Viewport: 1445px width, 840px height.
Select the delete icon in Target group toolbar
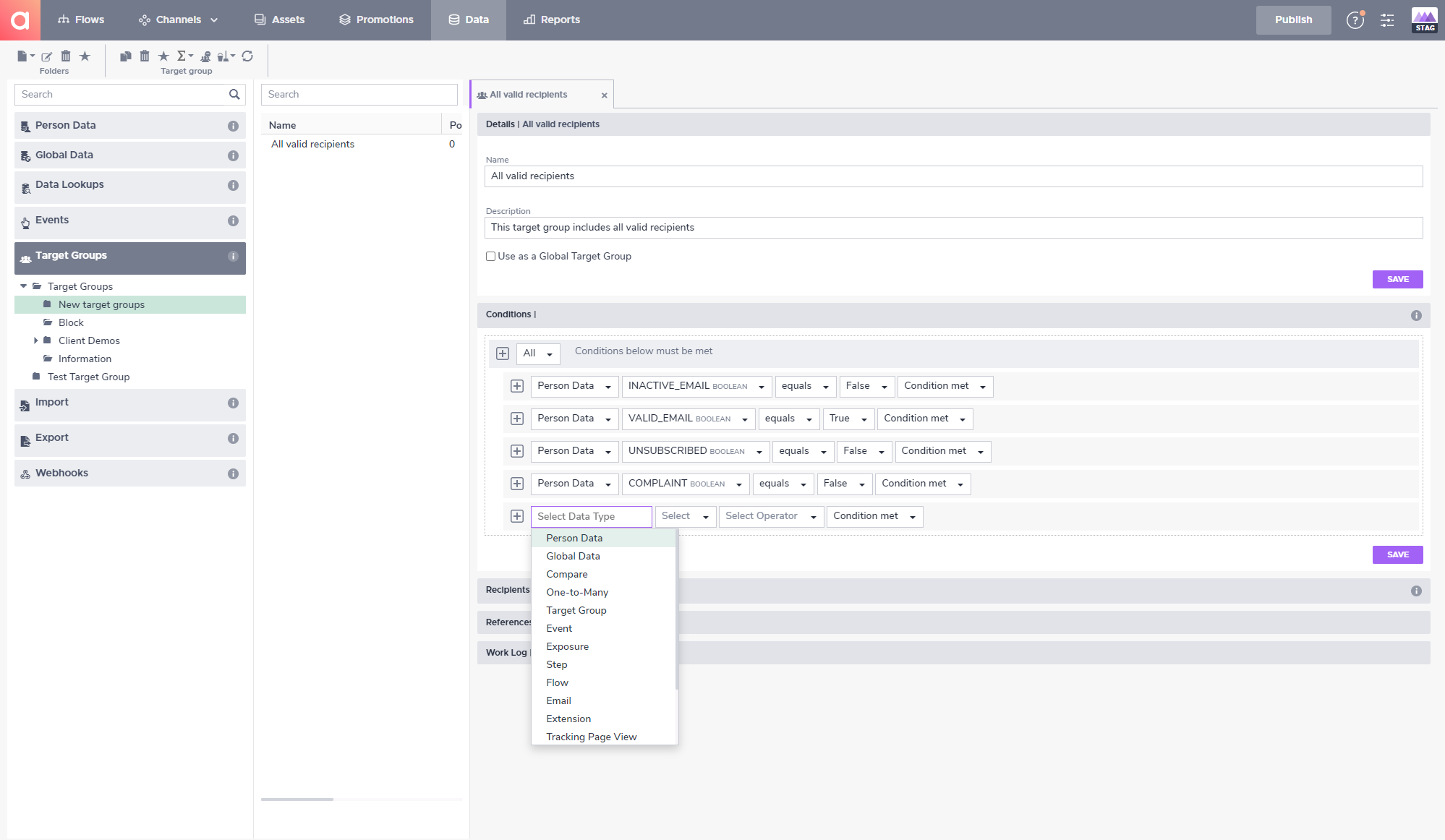pos(145,56)
